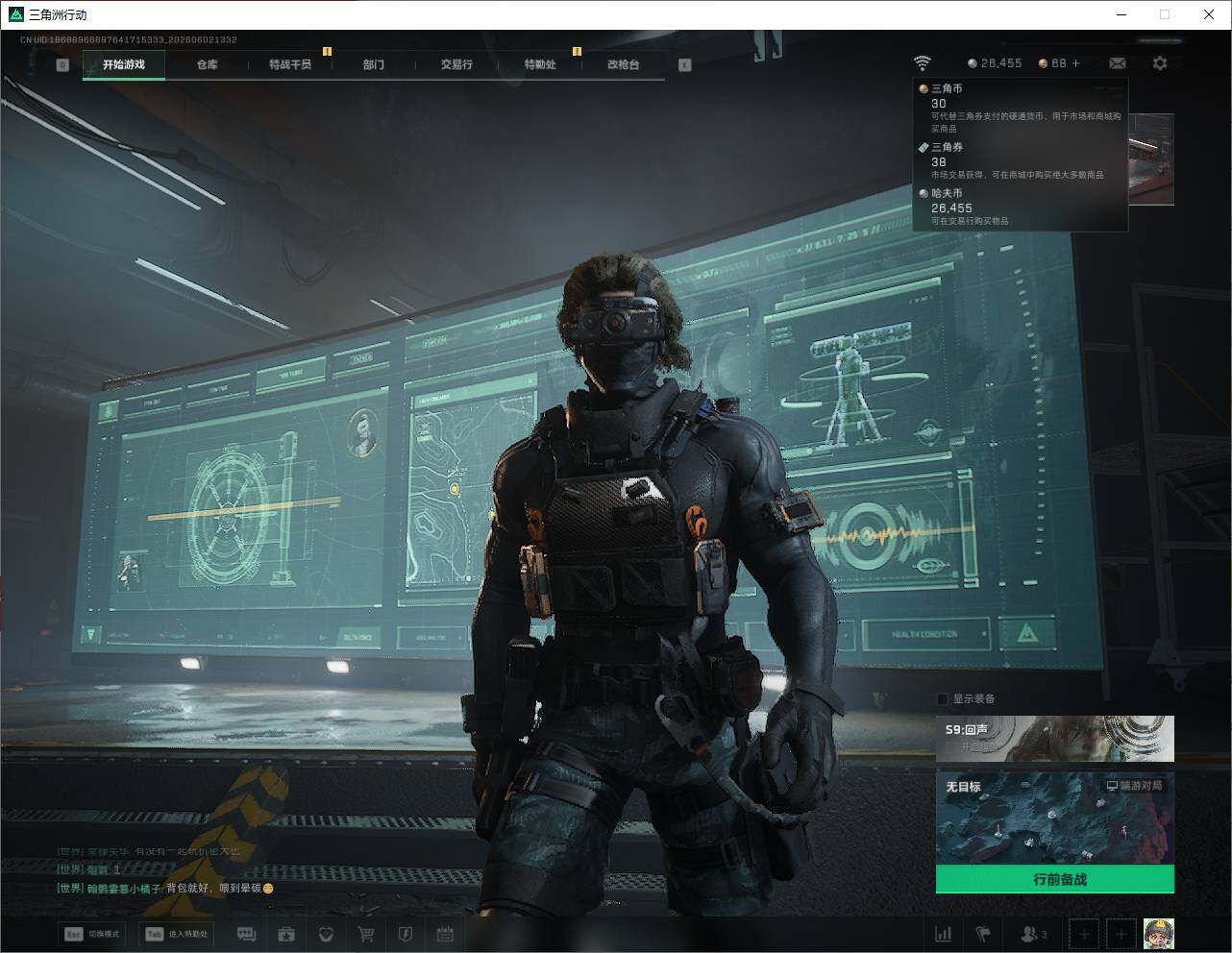Viewport: 1232px width, 953px height.
Task: Open the calendar events icon
Action: coord(445,934)
